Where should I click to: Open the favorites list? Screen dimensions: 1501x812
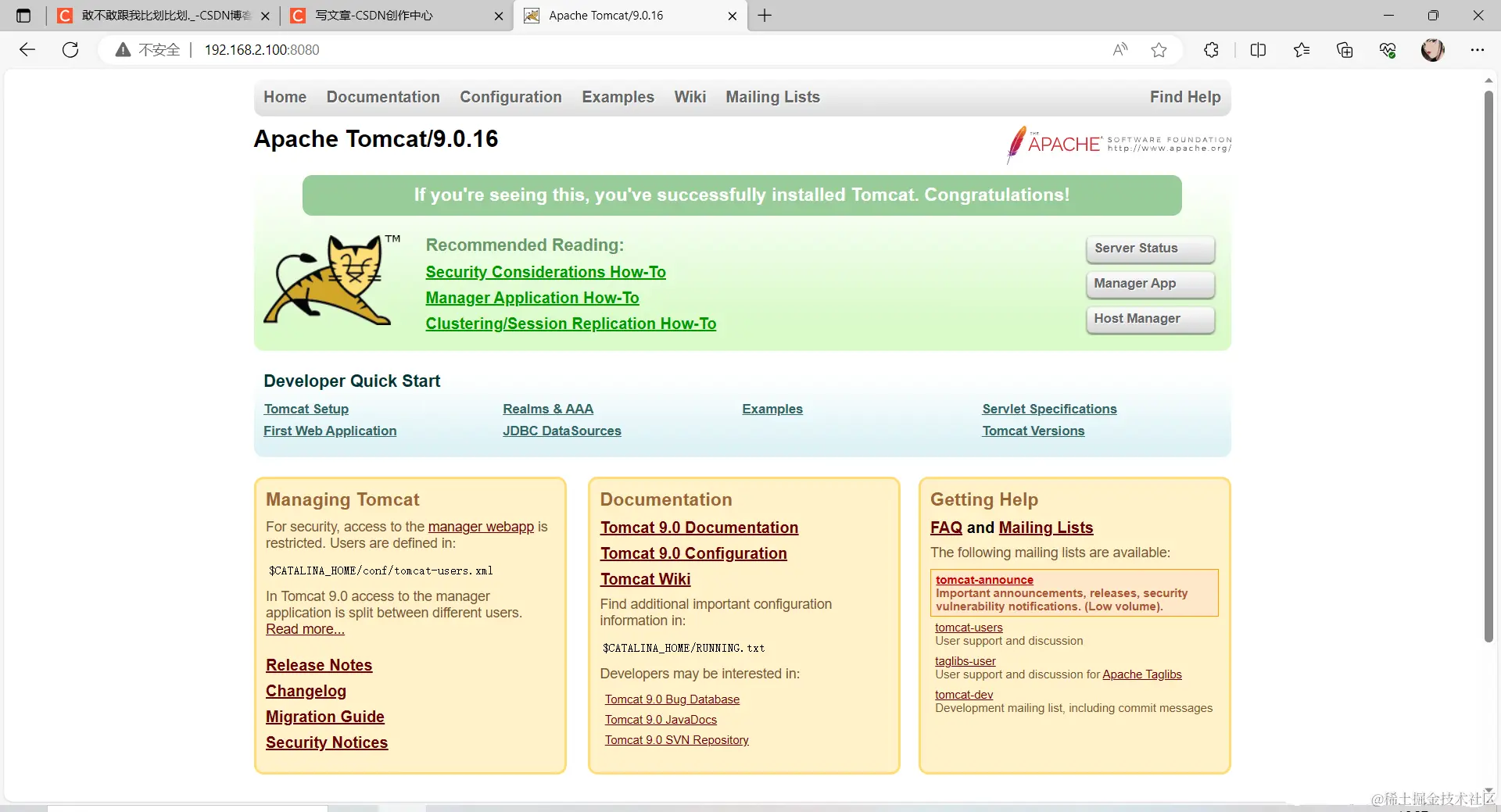(x=1302, y=50)
